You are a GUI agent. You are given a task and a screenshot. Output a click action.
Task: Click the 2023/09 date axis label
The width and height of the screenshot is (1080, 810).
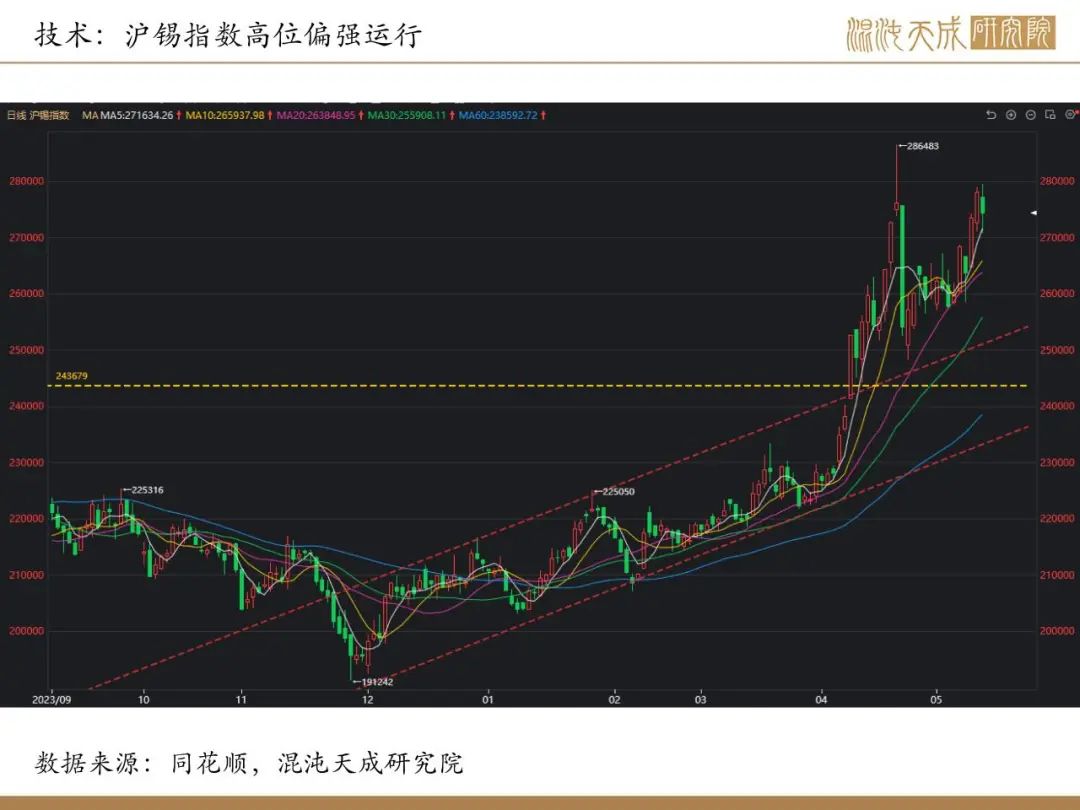pyautogui.click(x=52, y=700)
